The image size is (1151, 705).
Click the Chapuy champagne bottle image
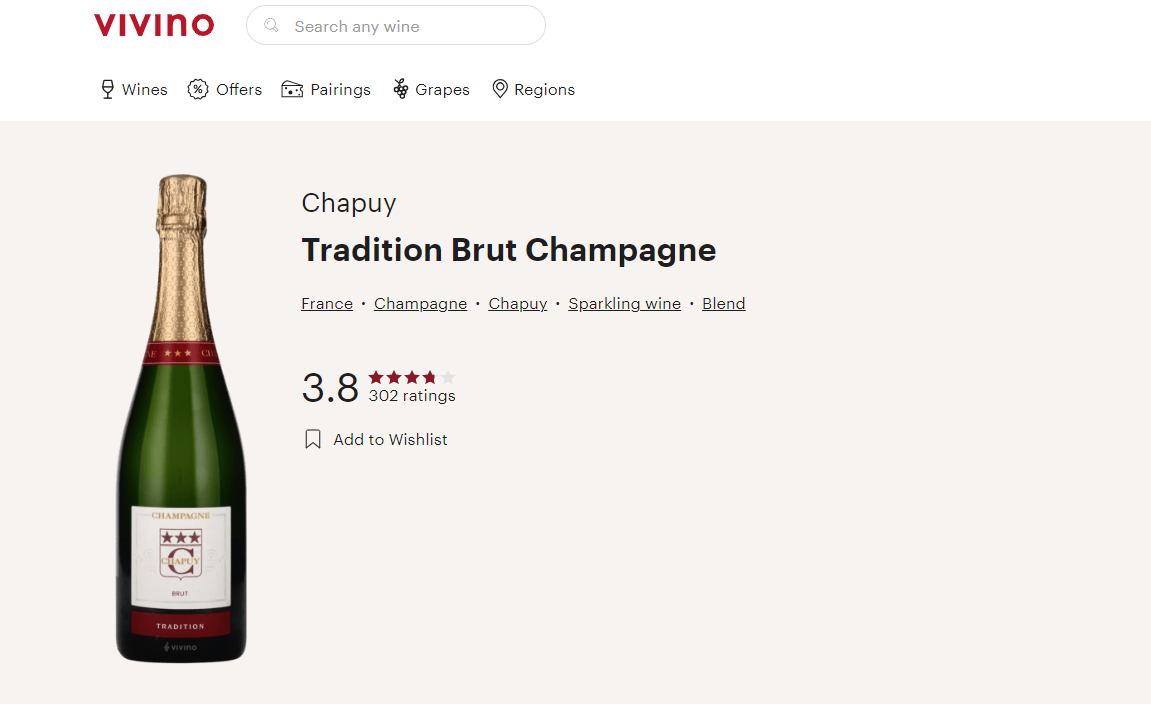(181, 420)
